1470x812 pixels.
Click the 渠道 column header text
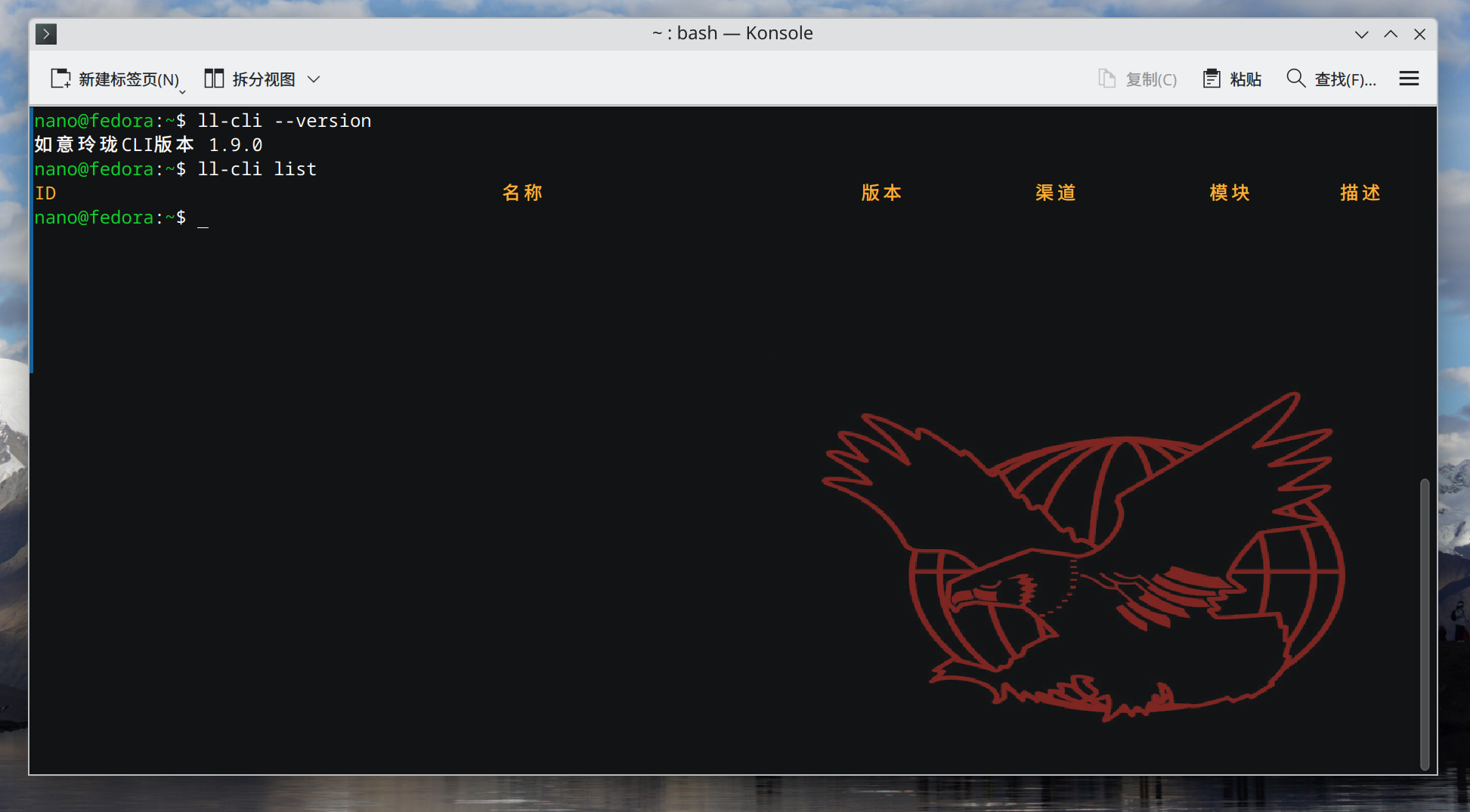click(x=1056, y=193)
